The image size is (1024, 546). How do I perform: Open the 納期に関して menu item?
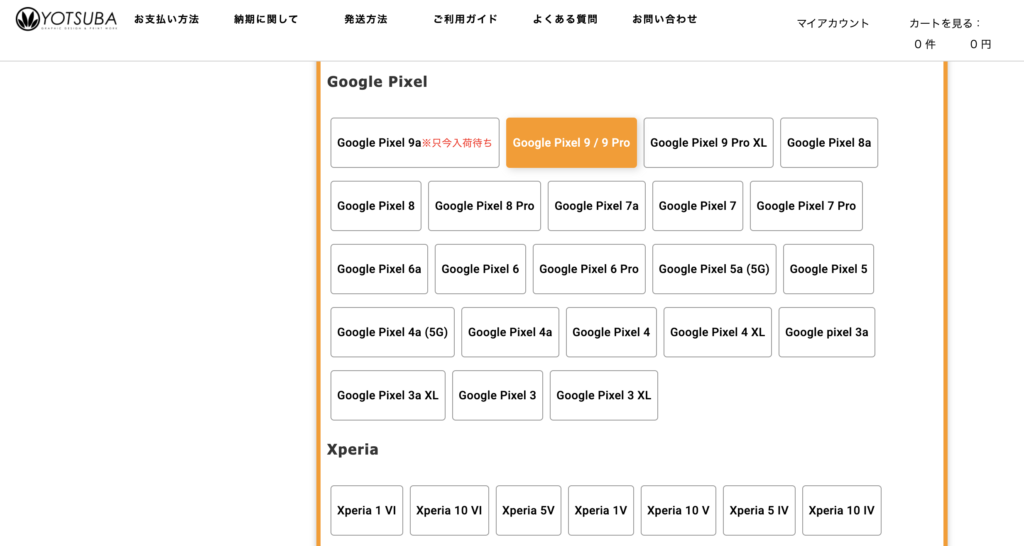pos(266,20)
